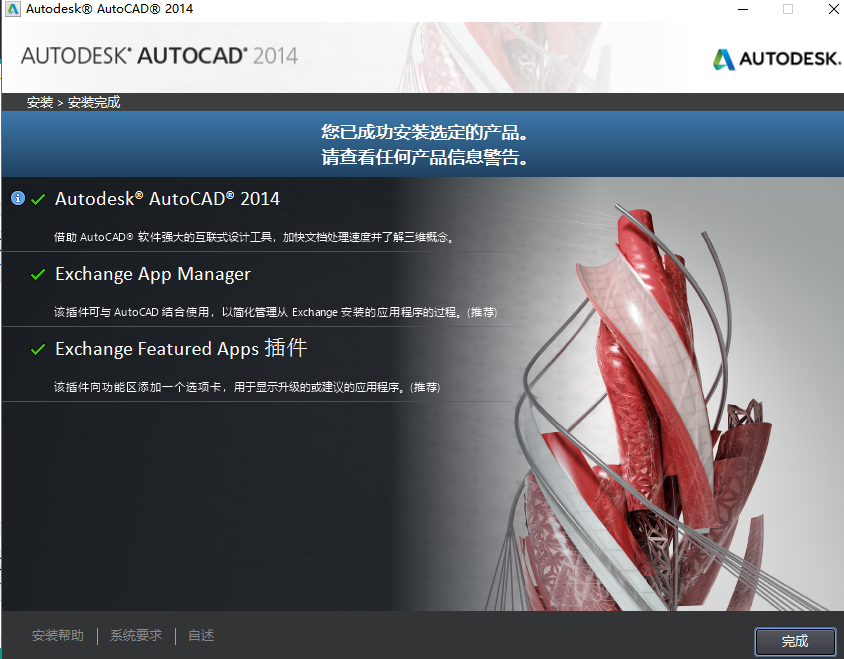Image resolution: width=844 pixels, height=659 pixels.
Task: Click the checkmark beside Exchange Featured Apps 插件
Action: (38, 348)
